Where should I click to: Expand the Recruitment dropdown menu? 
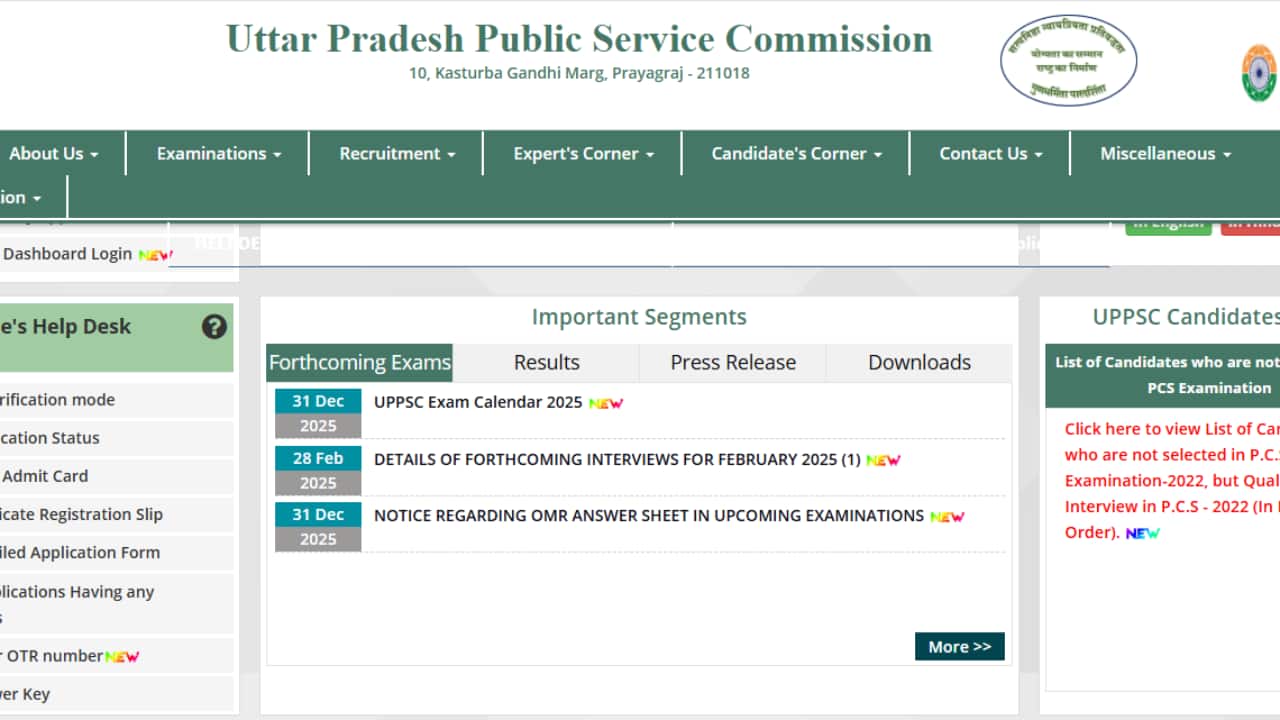click(394, 153)
